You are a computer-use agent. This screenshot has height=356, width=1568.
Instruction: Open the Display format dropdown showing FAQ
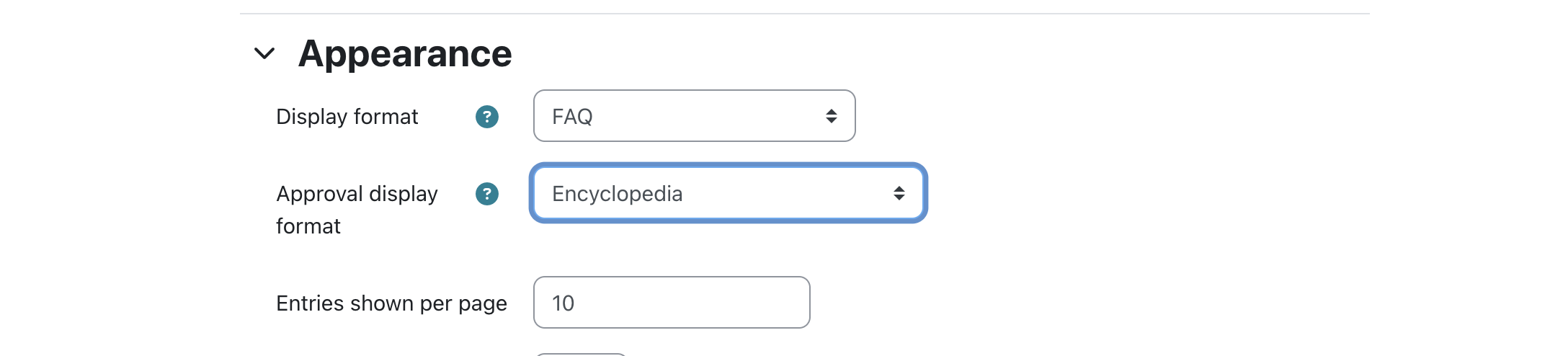pyautogui.click(x=695, y=116)
